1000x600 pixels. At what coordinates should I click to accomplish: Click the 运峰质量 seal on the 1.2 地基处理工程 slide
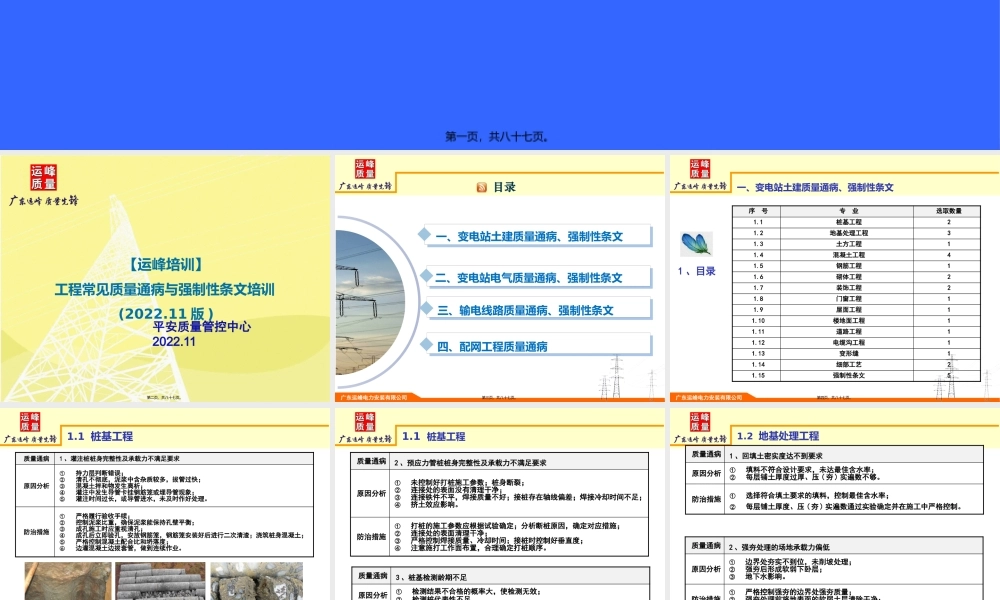coord(700,420)
